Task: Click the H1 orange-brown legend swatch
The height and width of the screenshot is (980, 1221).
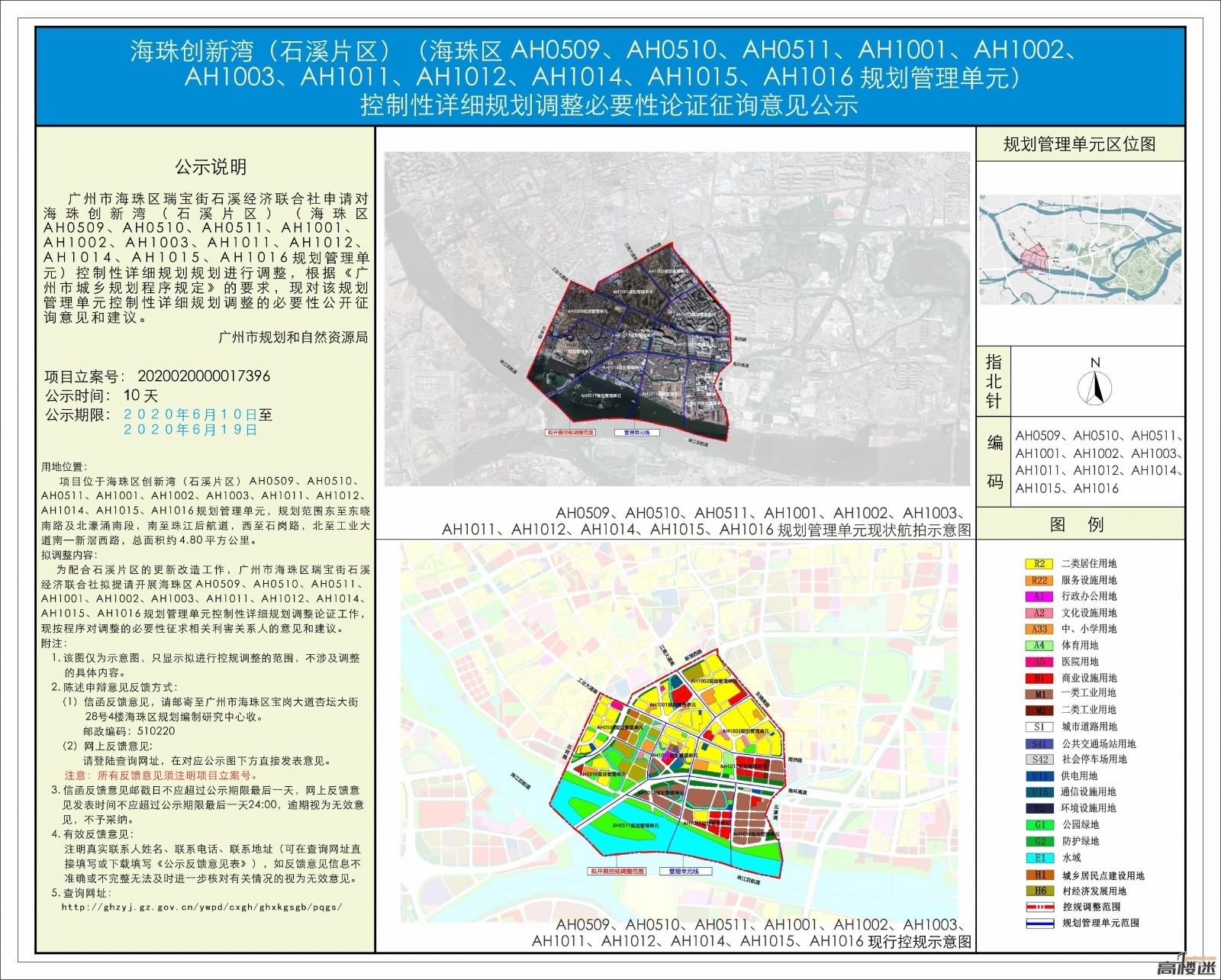Action: pos(1039,875)
